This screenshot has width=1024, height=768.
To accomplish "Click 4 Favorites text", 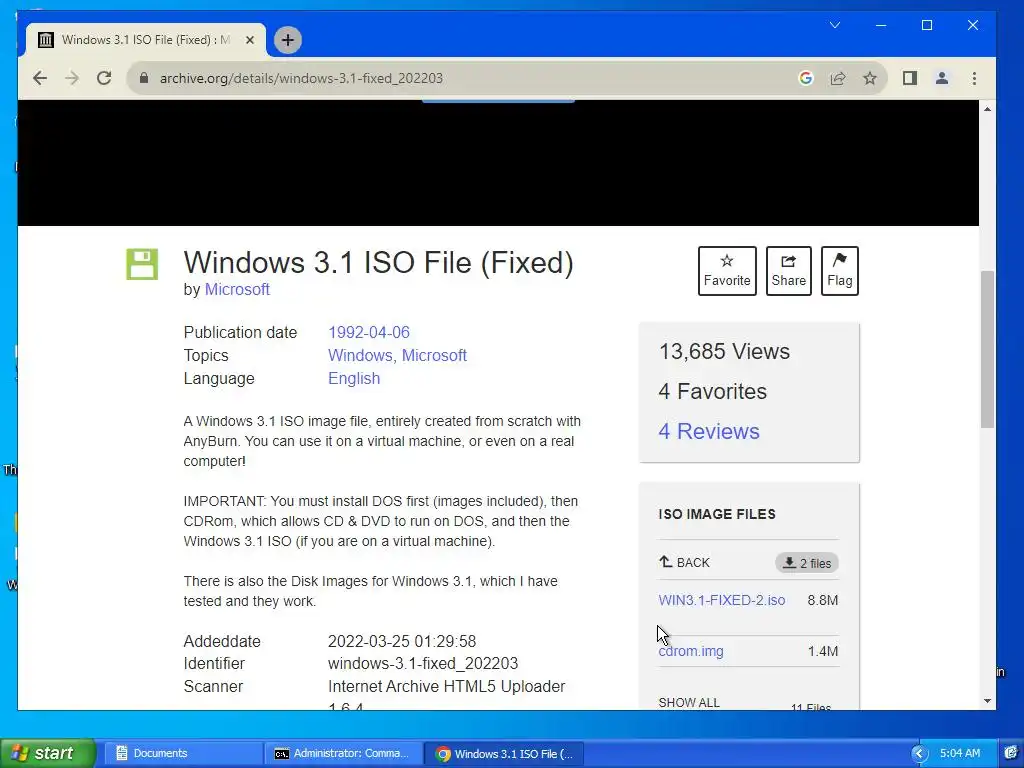I will [712, 391].
